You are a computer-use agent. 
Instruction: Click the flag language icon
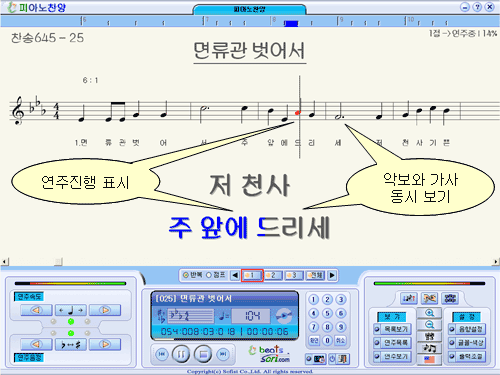pyautogui.click(x=430, y=360)
